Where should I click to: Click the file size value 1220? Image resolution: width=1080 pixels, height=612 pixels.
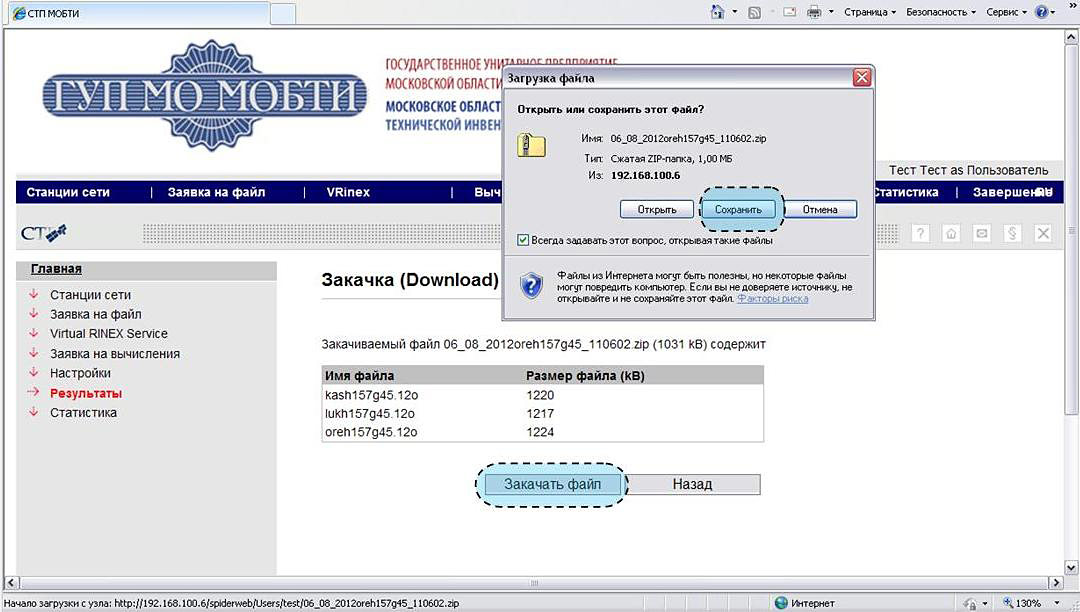(540, 395)
